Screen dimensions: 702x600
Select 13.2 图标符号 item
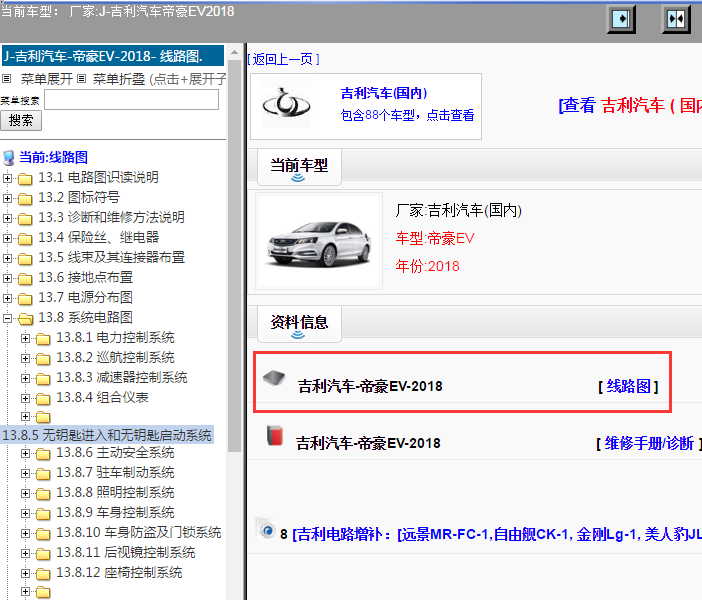click(x=79, y=197)
